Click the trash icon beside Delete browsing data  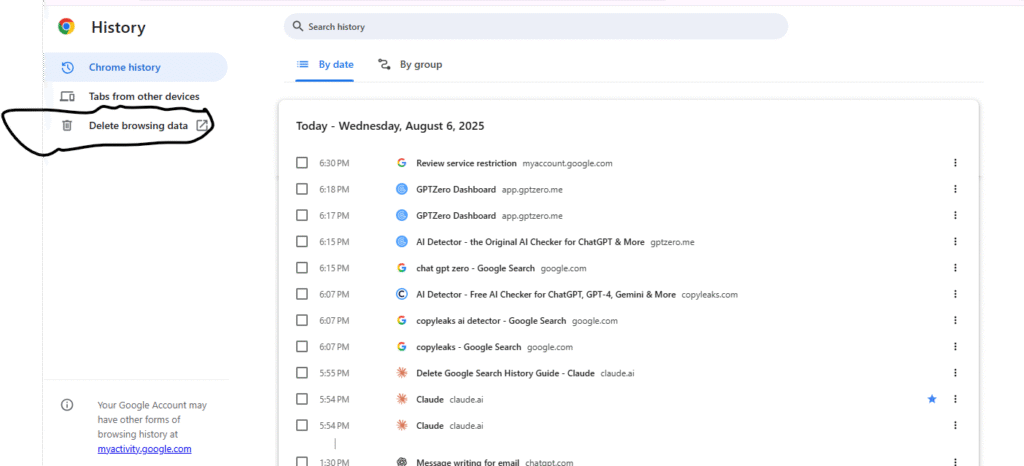[67, 125]
